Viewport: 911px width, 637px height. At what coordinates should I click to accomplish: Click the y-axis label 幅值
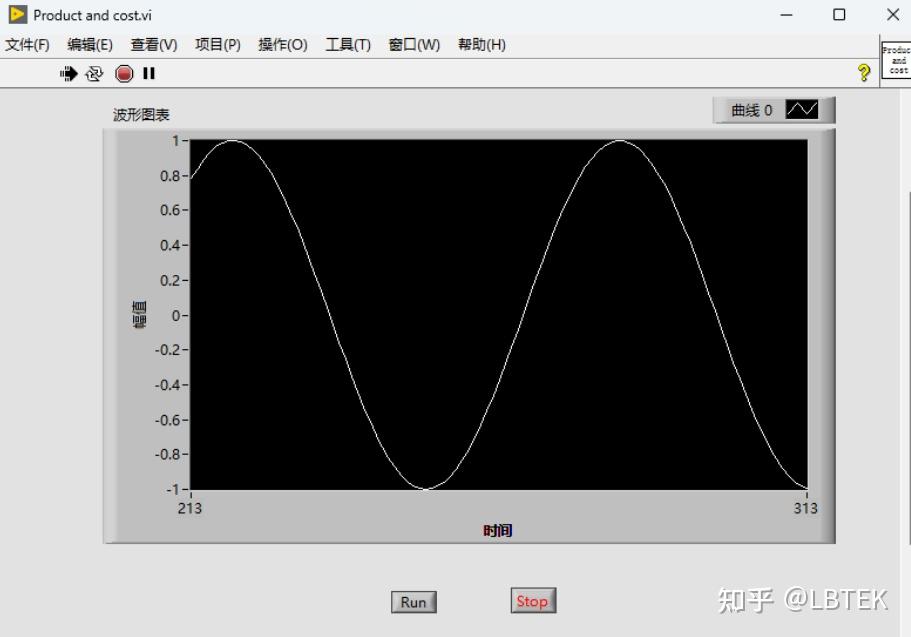[x=139, y=317]
